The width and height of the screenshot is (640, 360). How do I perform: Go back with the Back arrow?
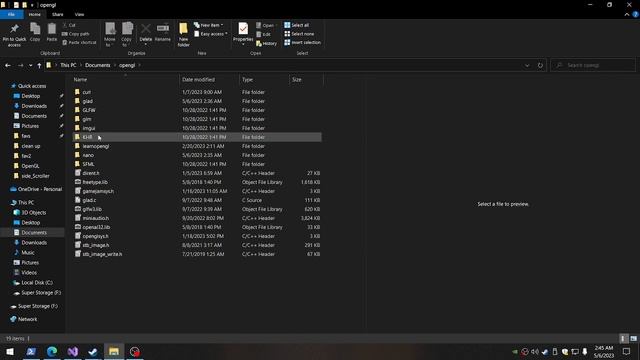[8, 65]
